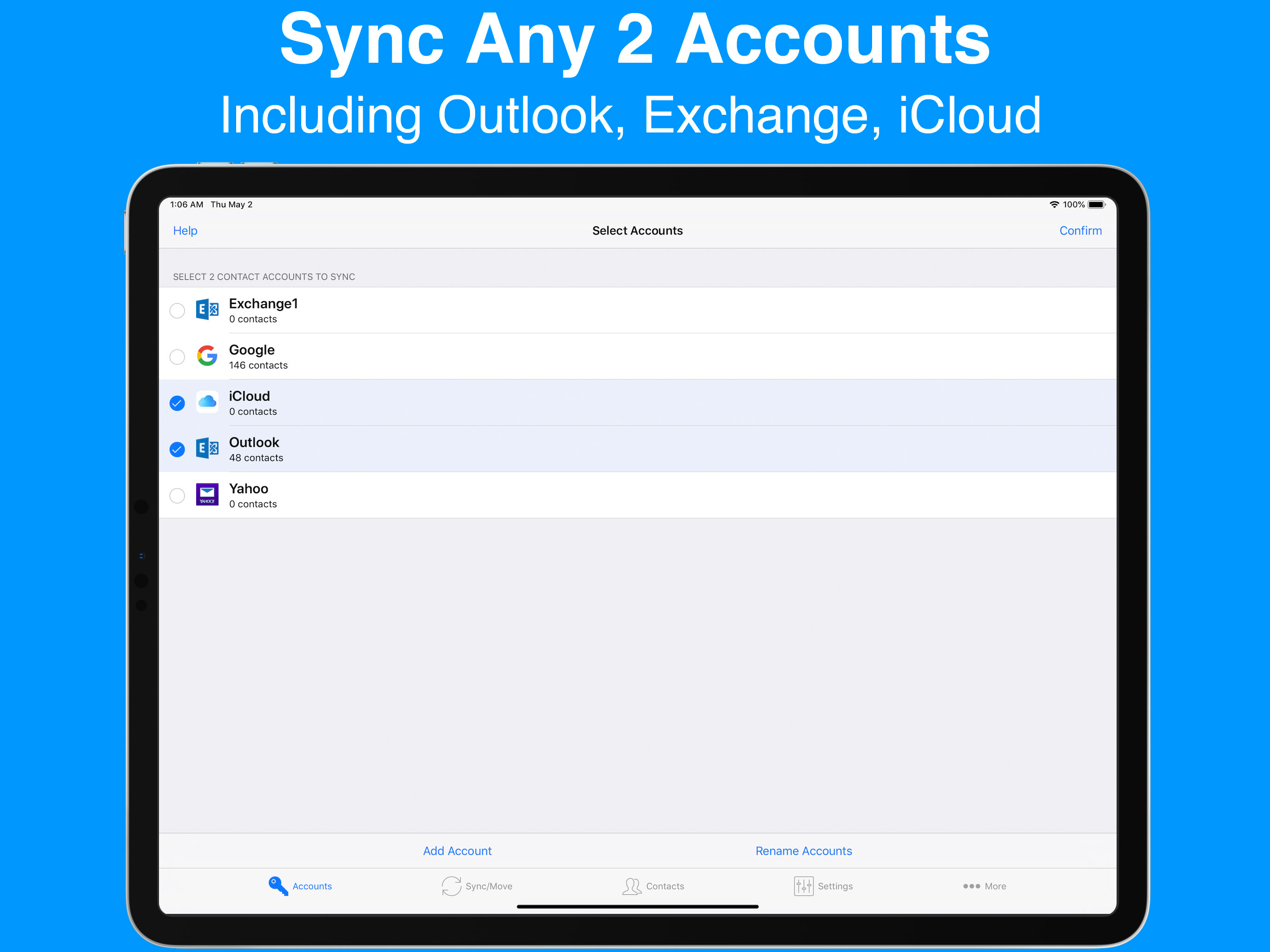Select the Google account radio button
The image size is (1270, 952).
(178, 357)
